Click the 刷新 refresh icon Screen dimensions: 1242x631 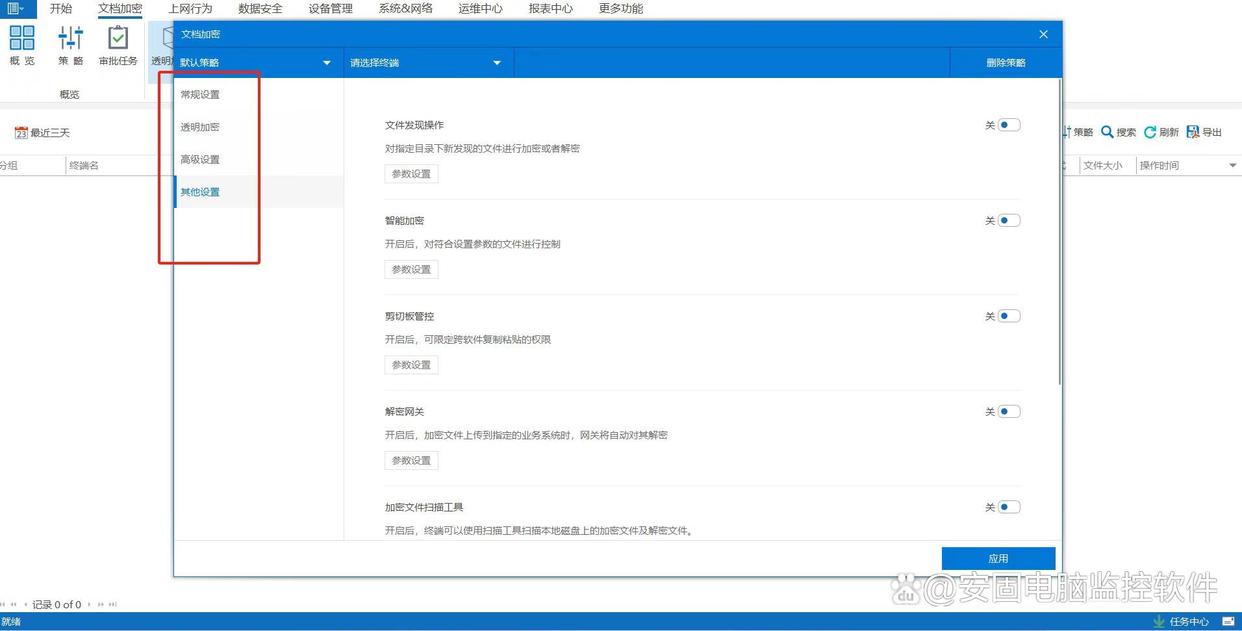(x=1150, y=132)
